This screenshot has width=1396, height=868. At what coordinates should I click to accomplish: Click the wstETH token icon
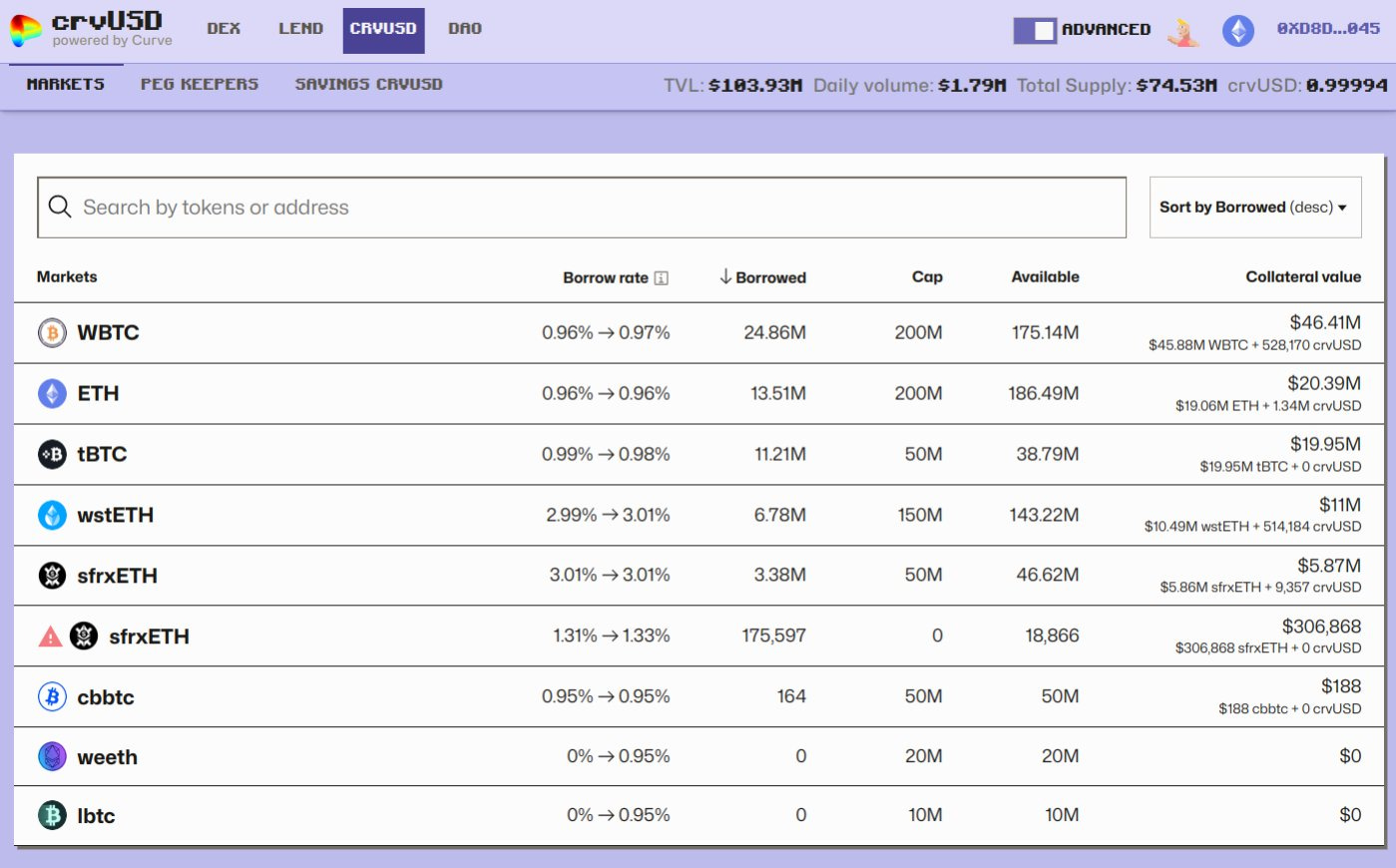[x=52, y=515]
